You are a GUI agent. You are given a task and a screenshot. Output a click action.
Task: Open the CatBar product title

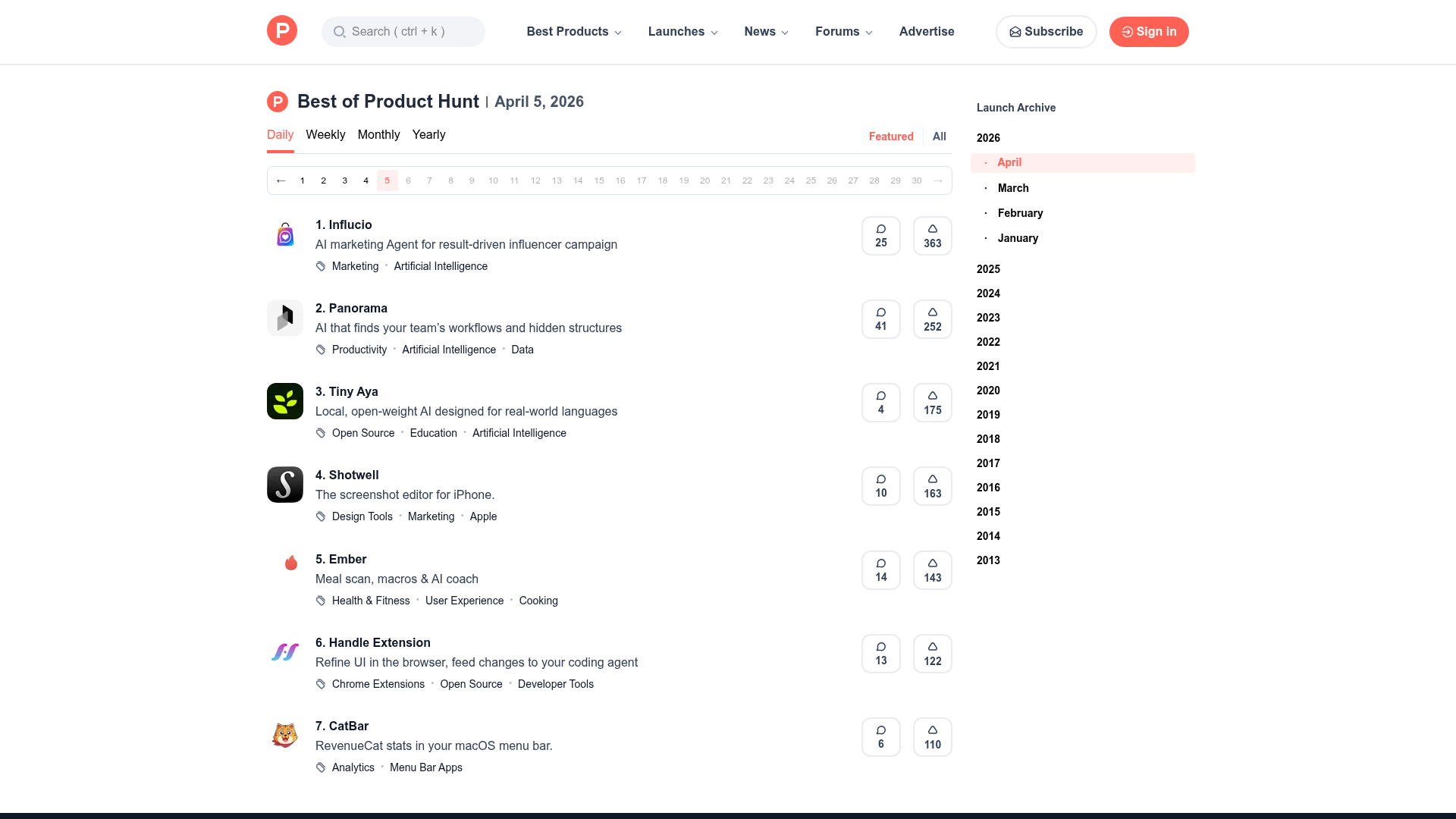coord(342,726)
